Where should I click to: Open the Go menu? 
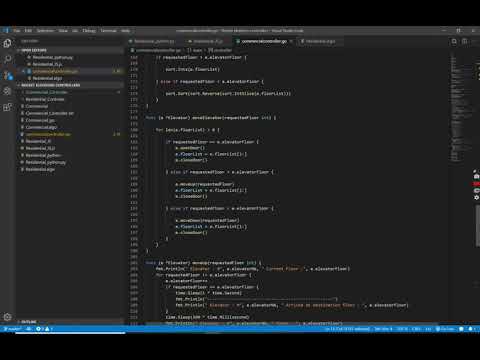coord(75,30)
